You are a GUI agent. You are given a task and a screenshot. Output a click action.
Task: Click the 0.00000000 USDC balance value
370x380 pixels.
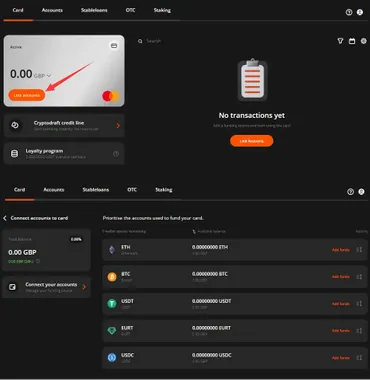[212, 355]
